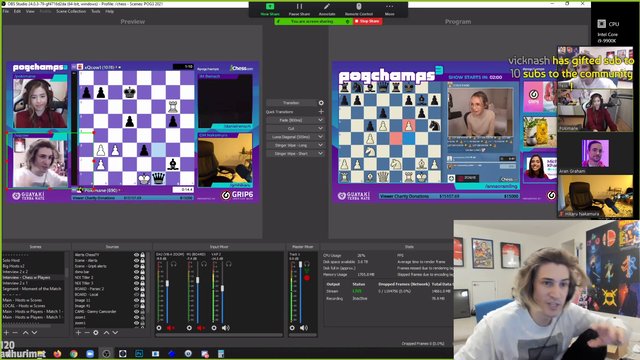Click the ZOOM channel volume fader
Screen dimensions: 640x360
(167, 283)
